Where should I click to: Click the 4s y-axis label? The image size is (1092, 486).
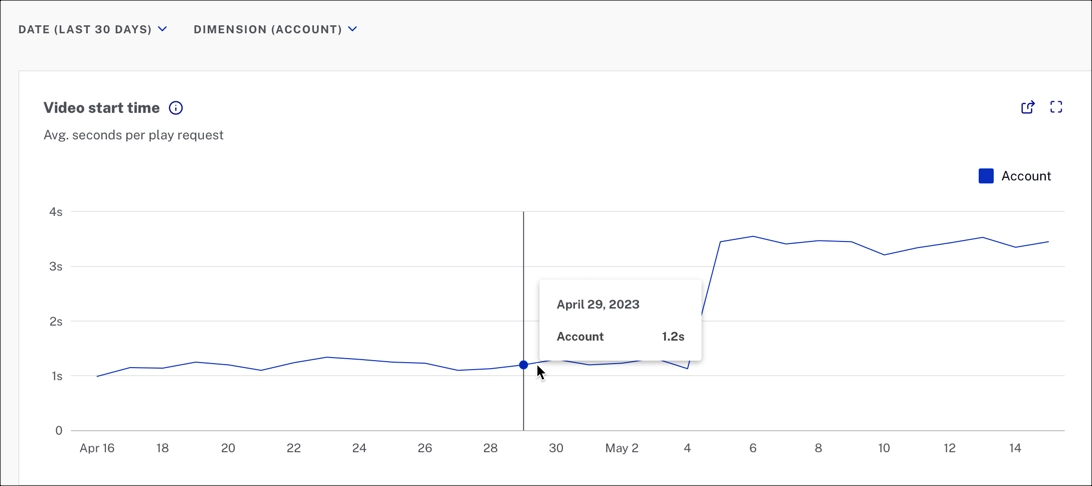click(x=56, y=212)
